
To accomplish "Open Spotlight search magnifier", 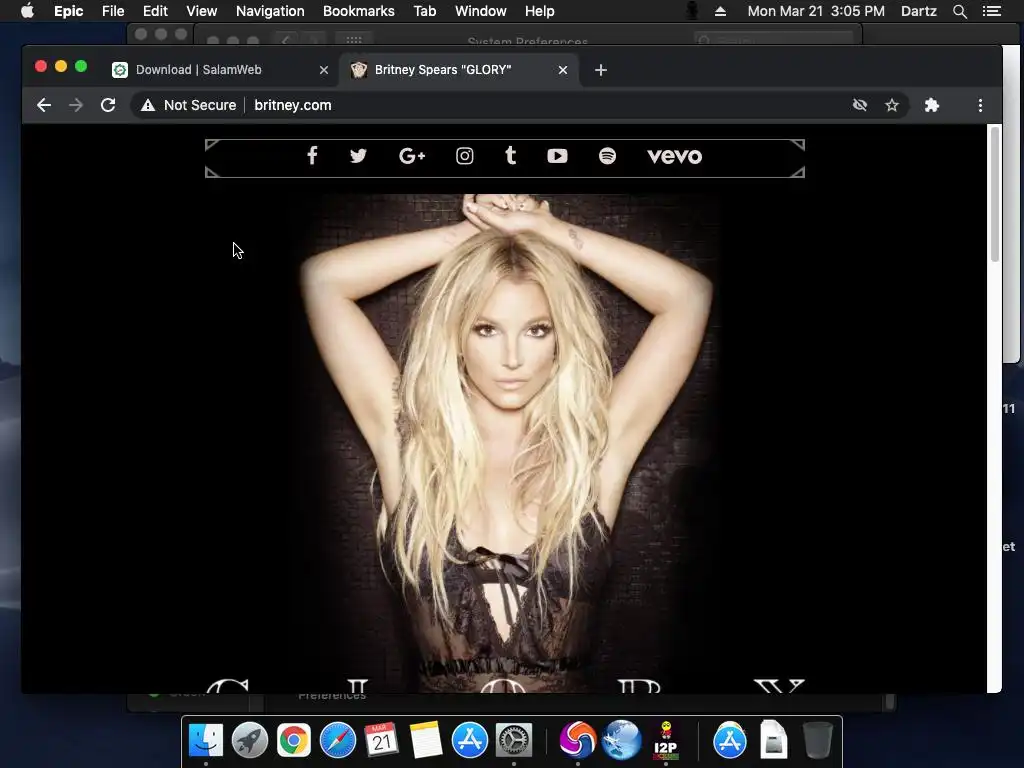I will tap(960, 11).
